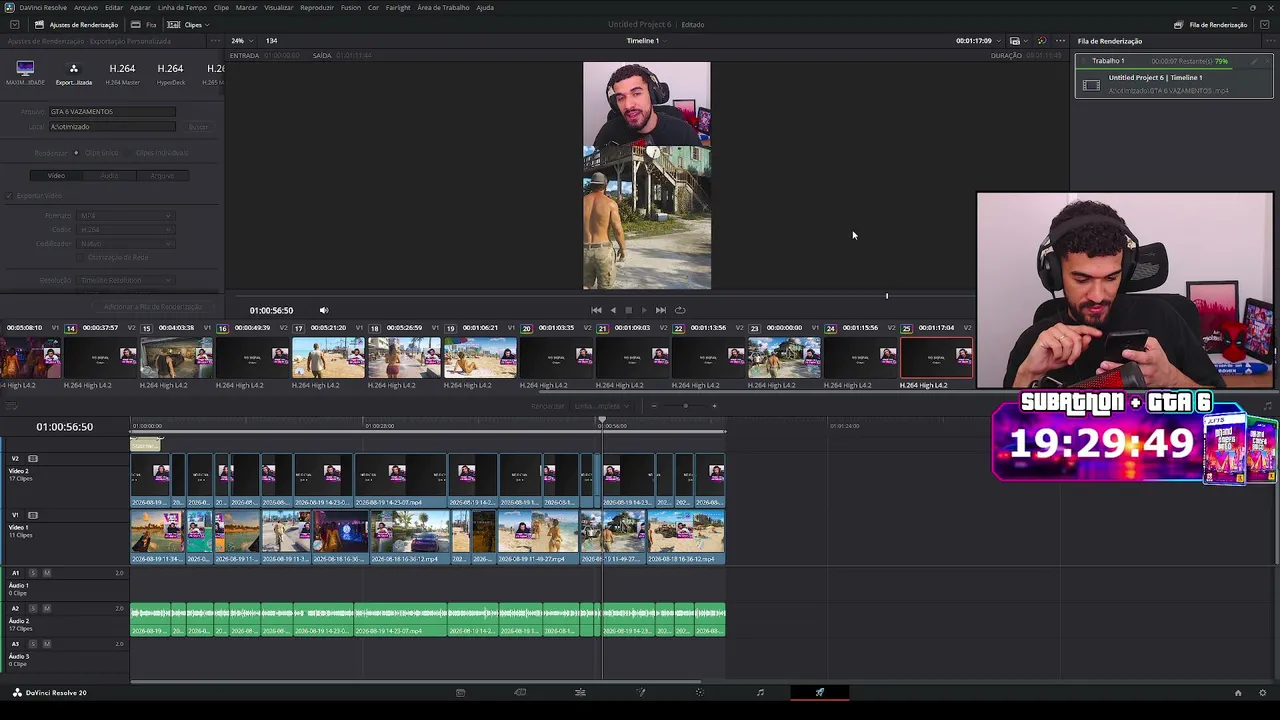
Task: Play in reverse in the viewer
Action: (x=613, y=310)
